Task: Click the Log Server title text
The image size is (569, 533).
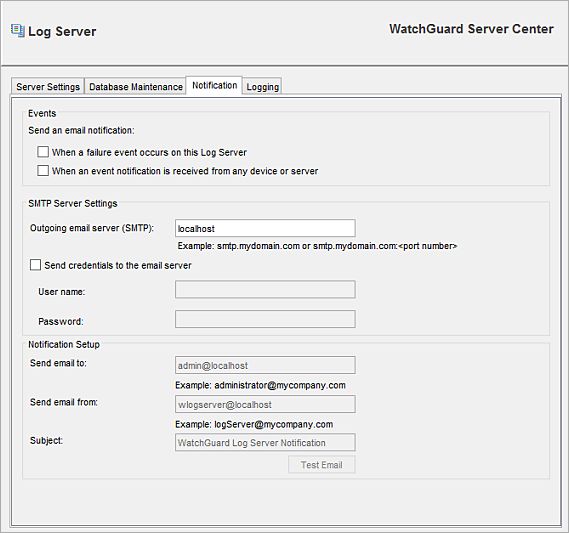Action: (62, 32)
